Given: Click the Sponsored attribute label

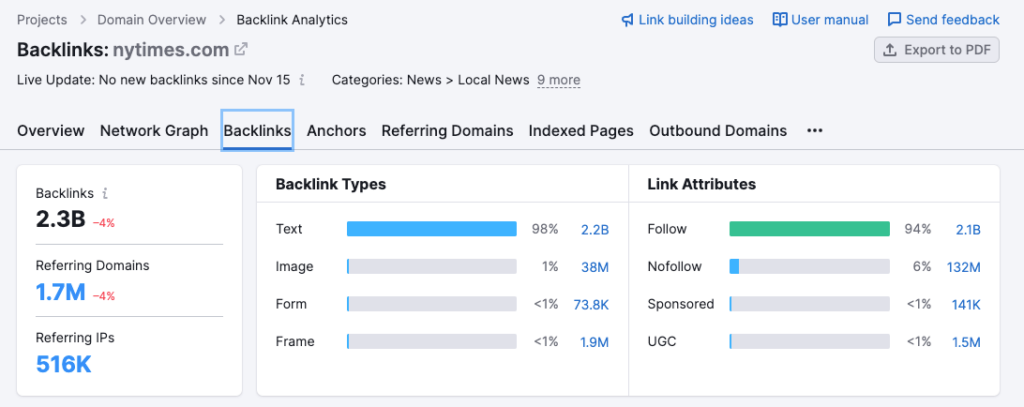Looking at the screenshot, I should pyautogui.click(x=680, y=304).
